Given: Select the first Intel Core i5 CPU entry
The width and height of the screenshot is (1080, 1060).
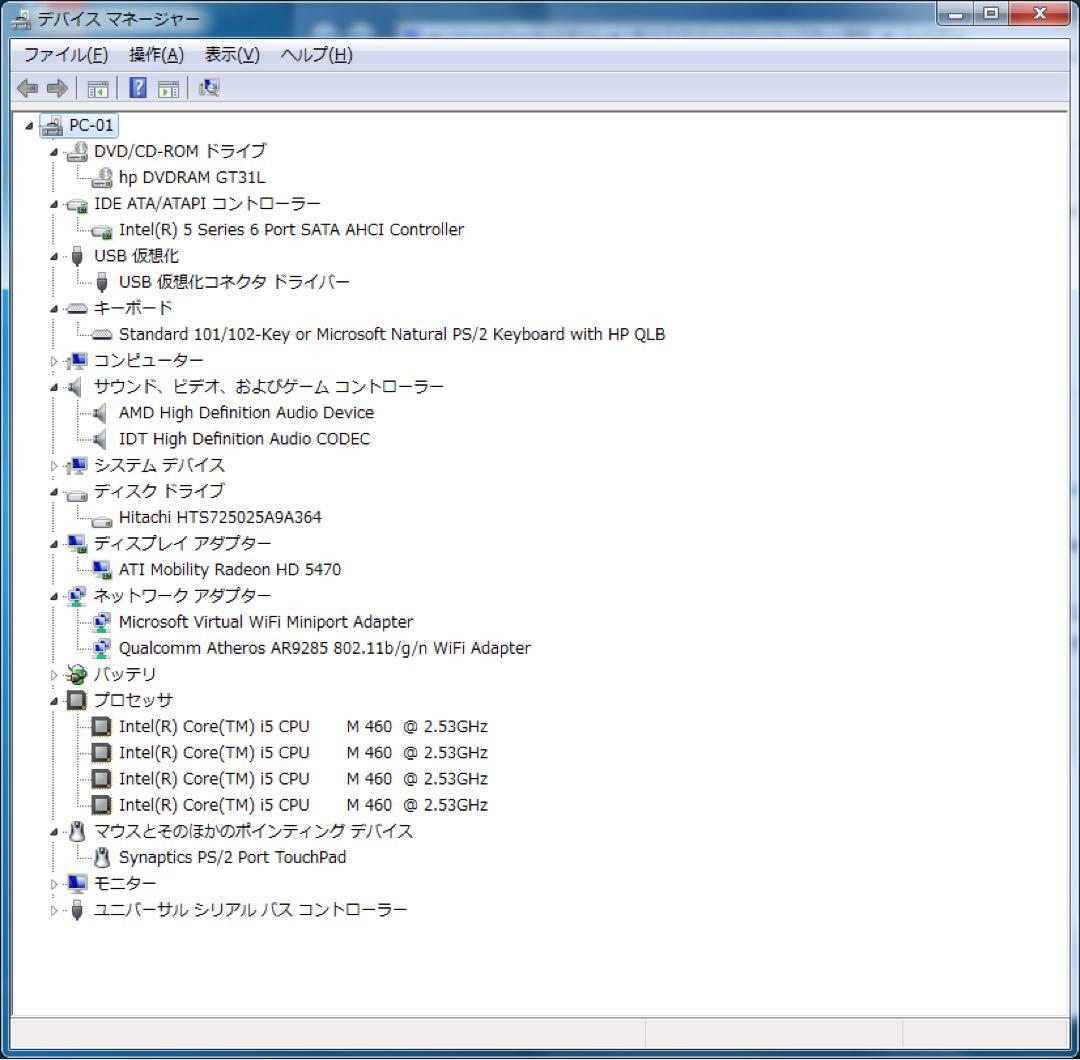Looking at the screenshot, I should point(303,727).
